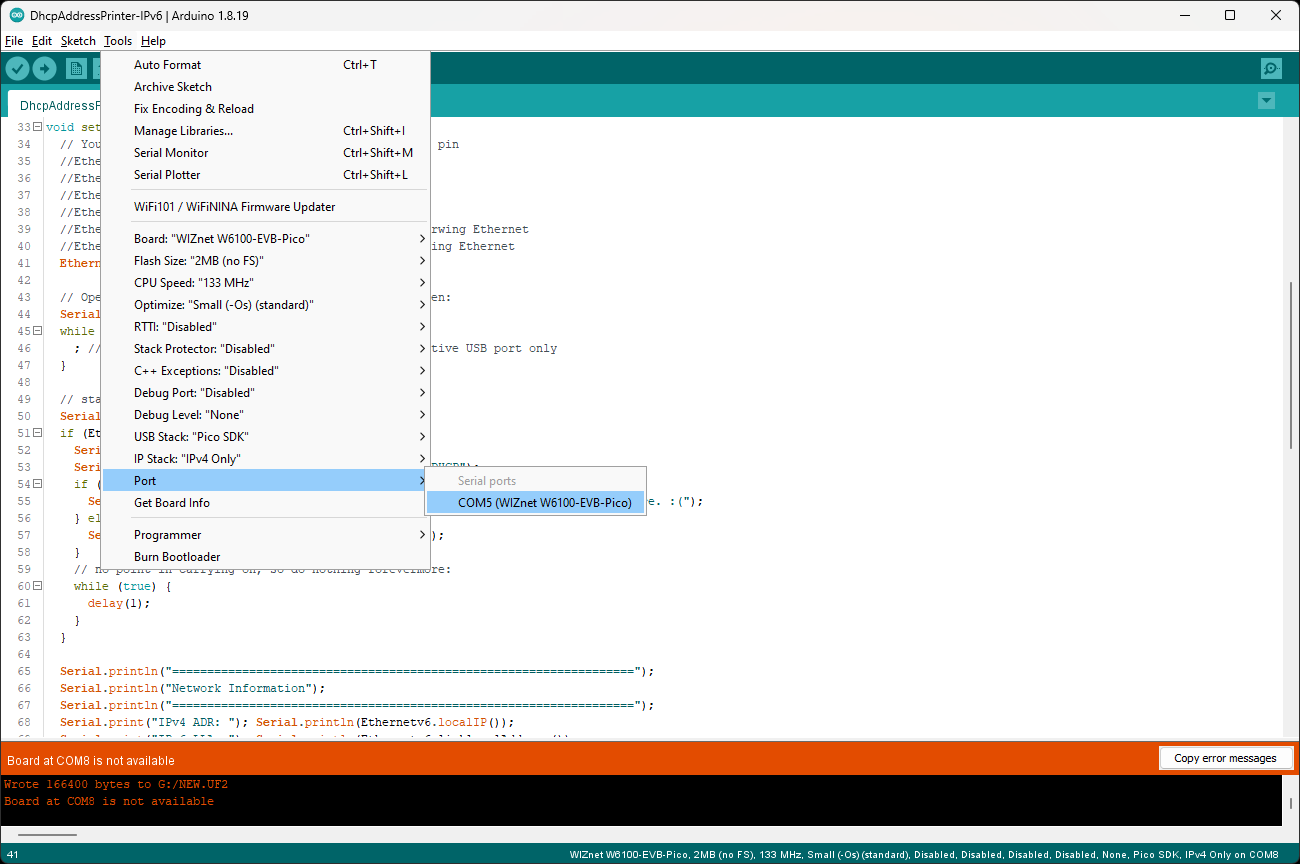
Task: Open Manage Libraries... from the menu
Action: point(266,131)
